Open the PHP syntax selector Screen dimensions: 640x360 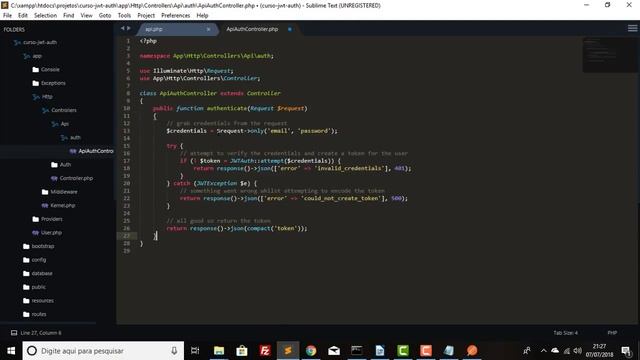(x=612, y=333)
